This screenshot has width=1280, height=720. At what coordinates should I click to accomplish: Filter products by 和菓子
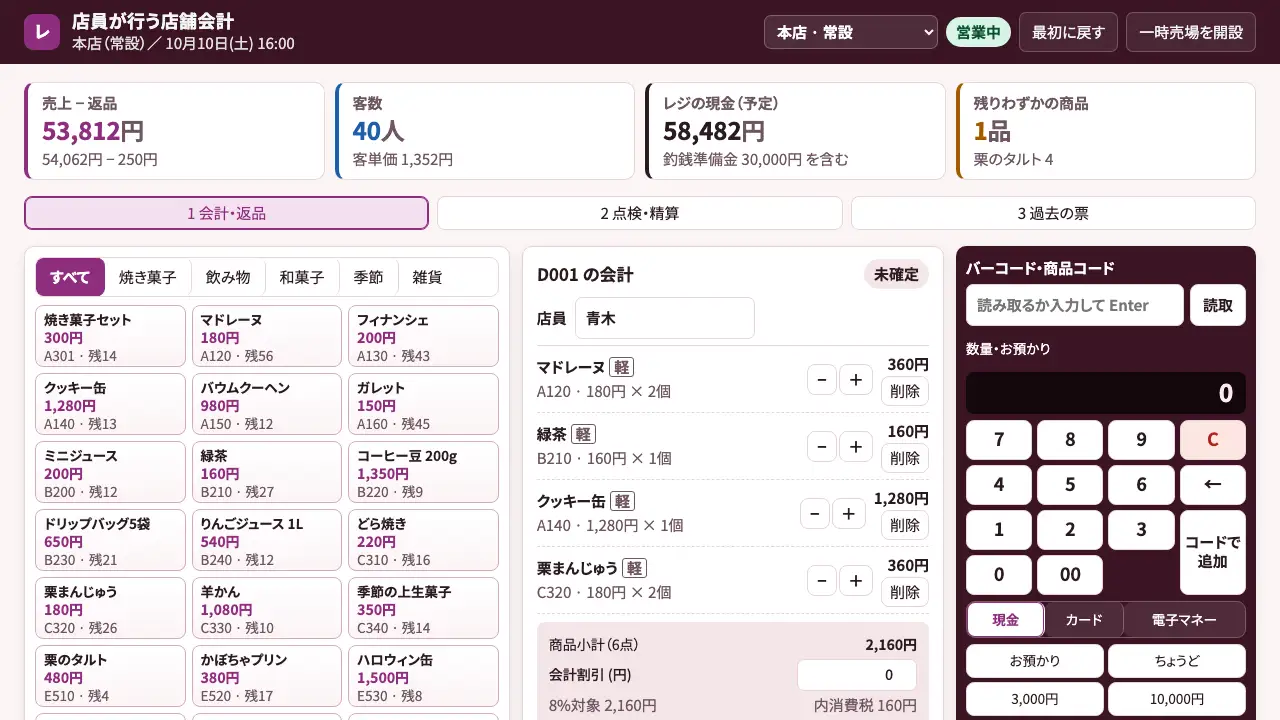pyautogui.click(x=302, y=277)
